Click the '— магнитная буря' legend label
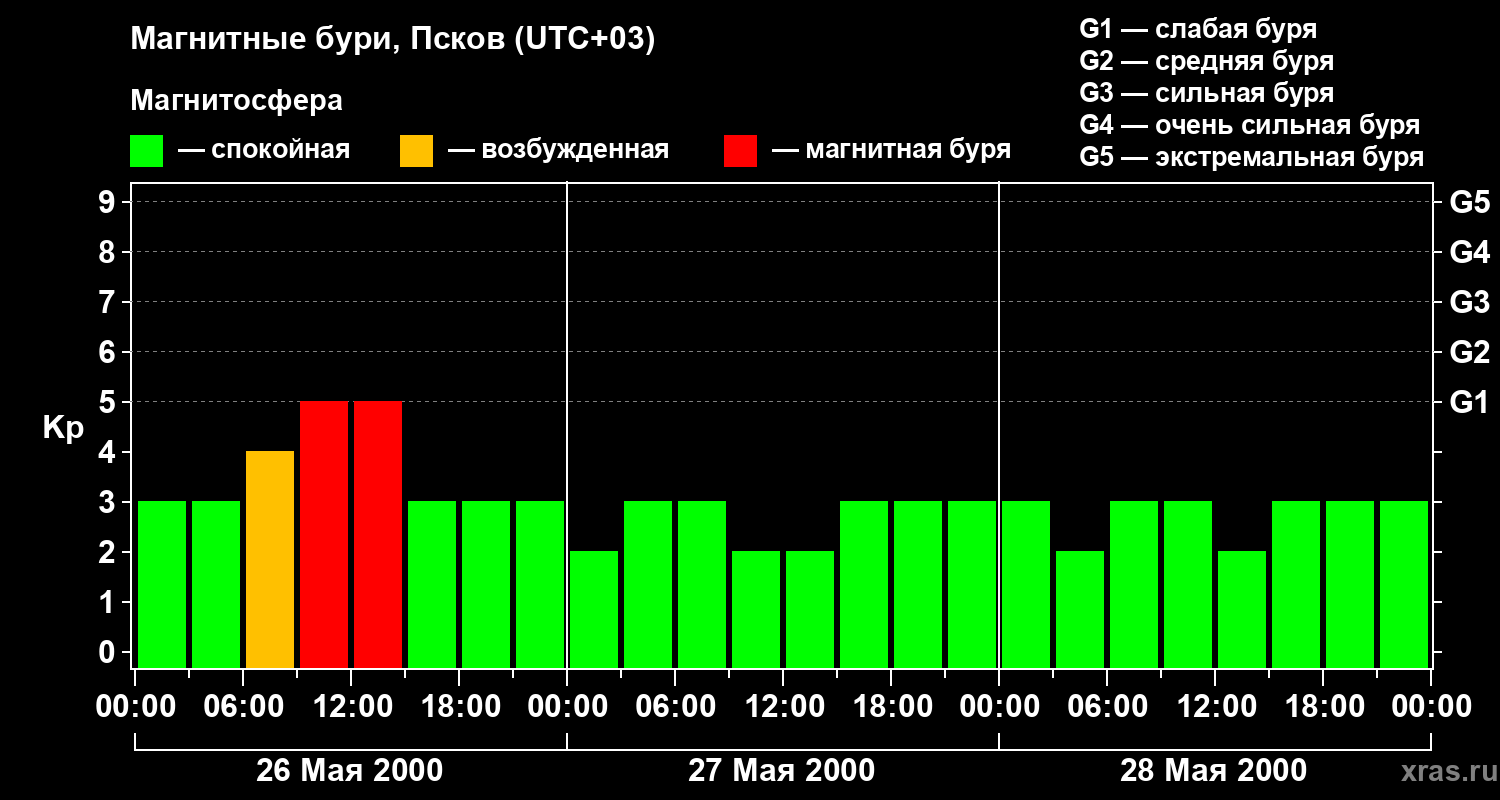 click(x=892, y=150)
